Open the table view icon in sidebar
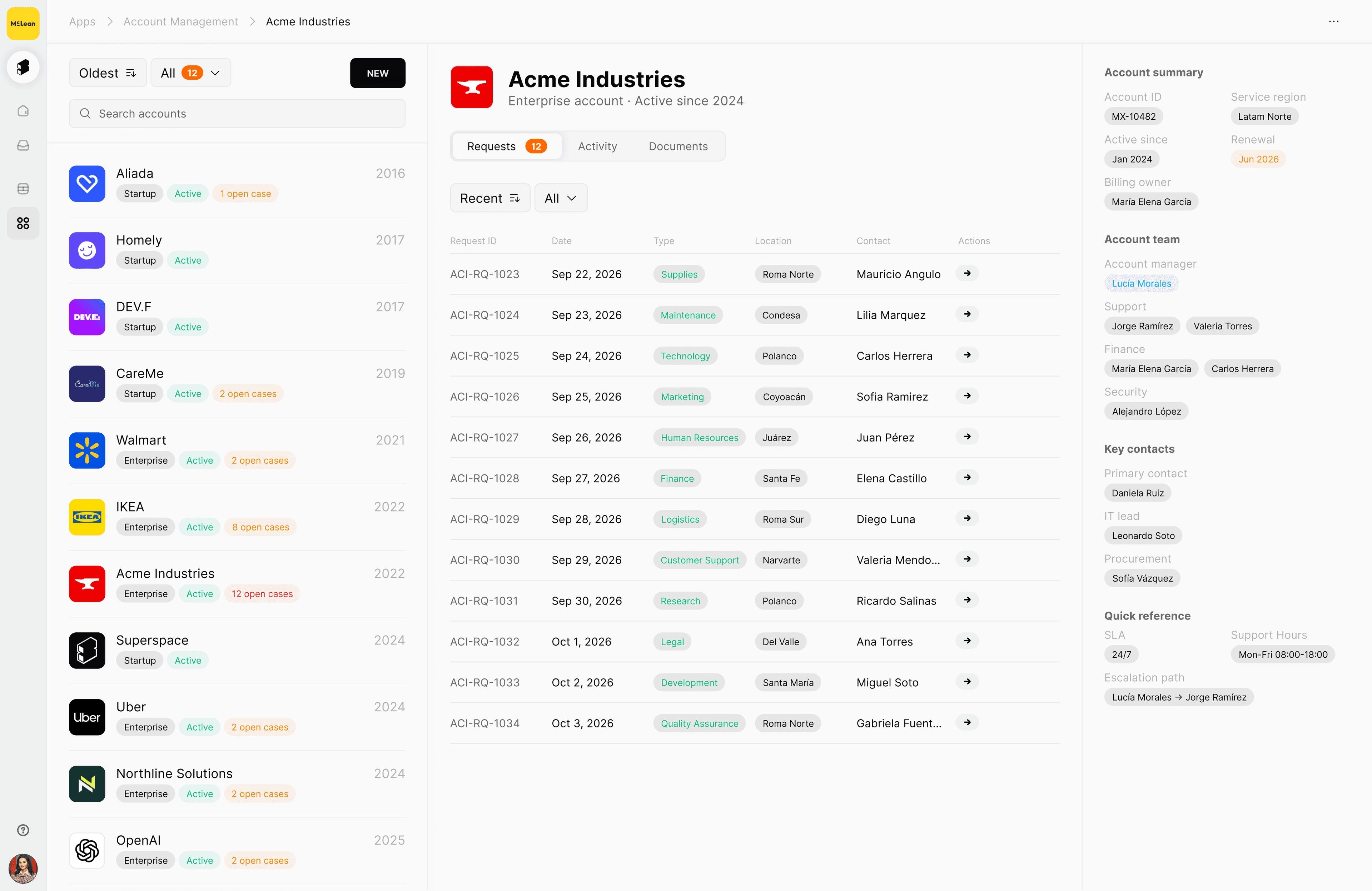This screenshot has width=1372, height=891. (23, 189)
